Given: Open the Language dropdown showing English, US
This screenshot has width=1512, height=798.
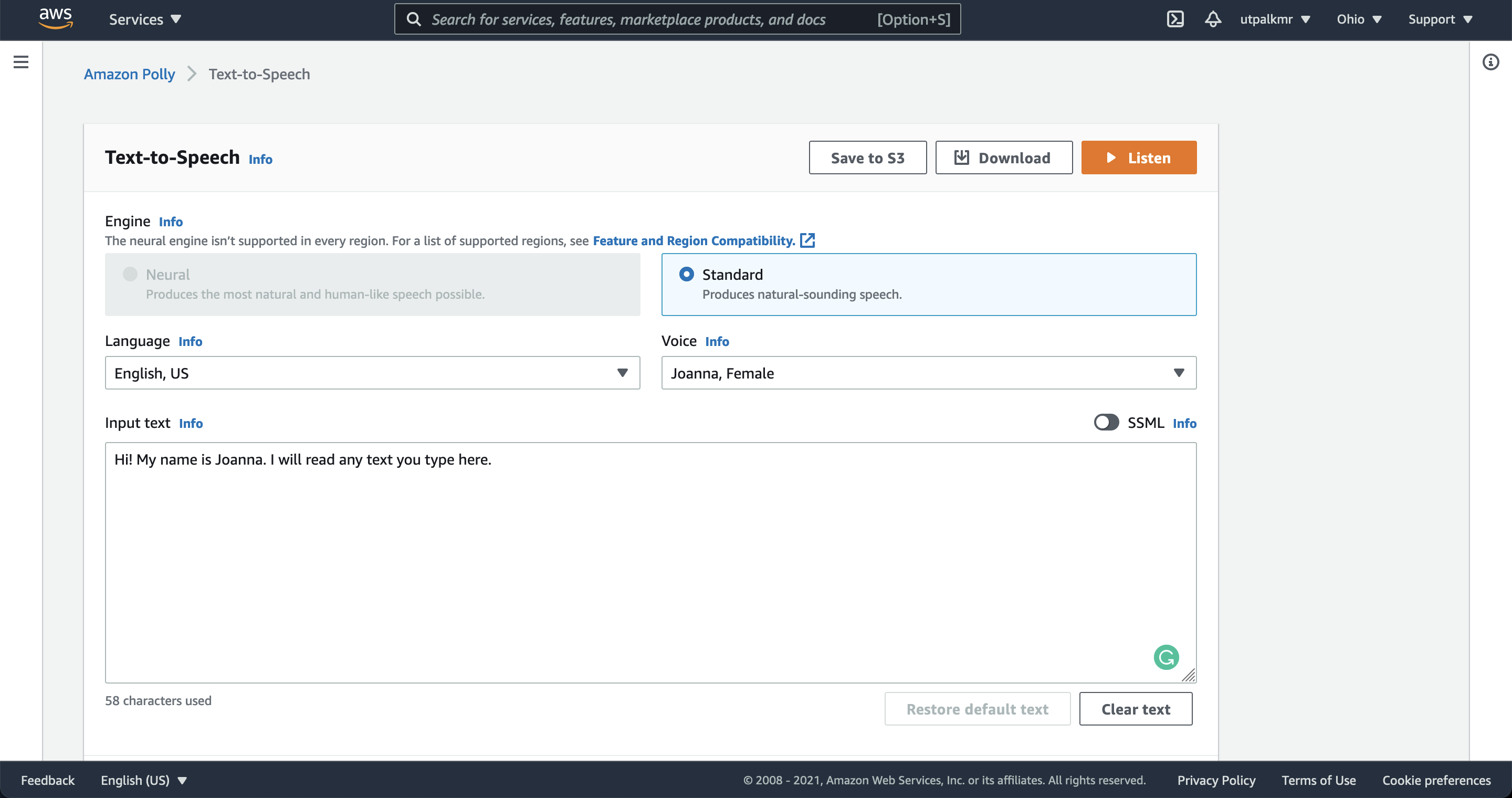Looking at the screenshot, I should click(372, 373).
